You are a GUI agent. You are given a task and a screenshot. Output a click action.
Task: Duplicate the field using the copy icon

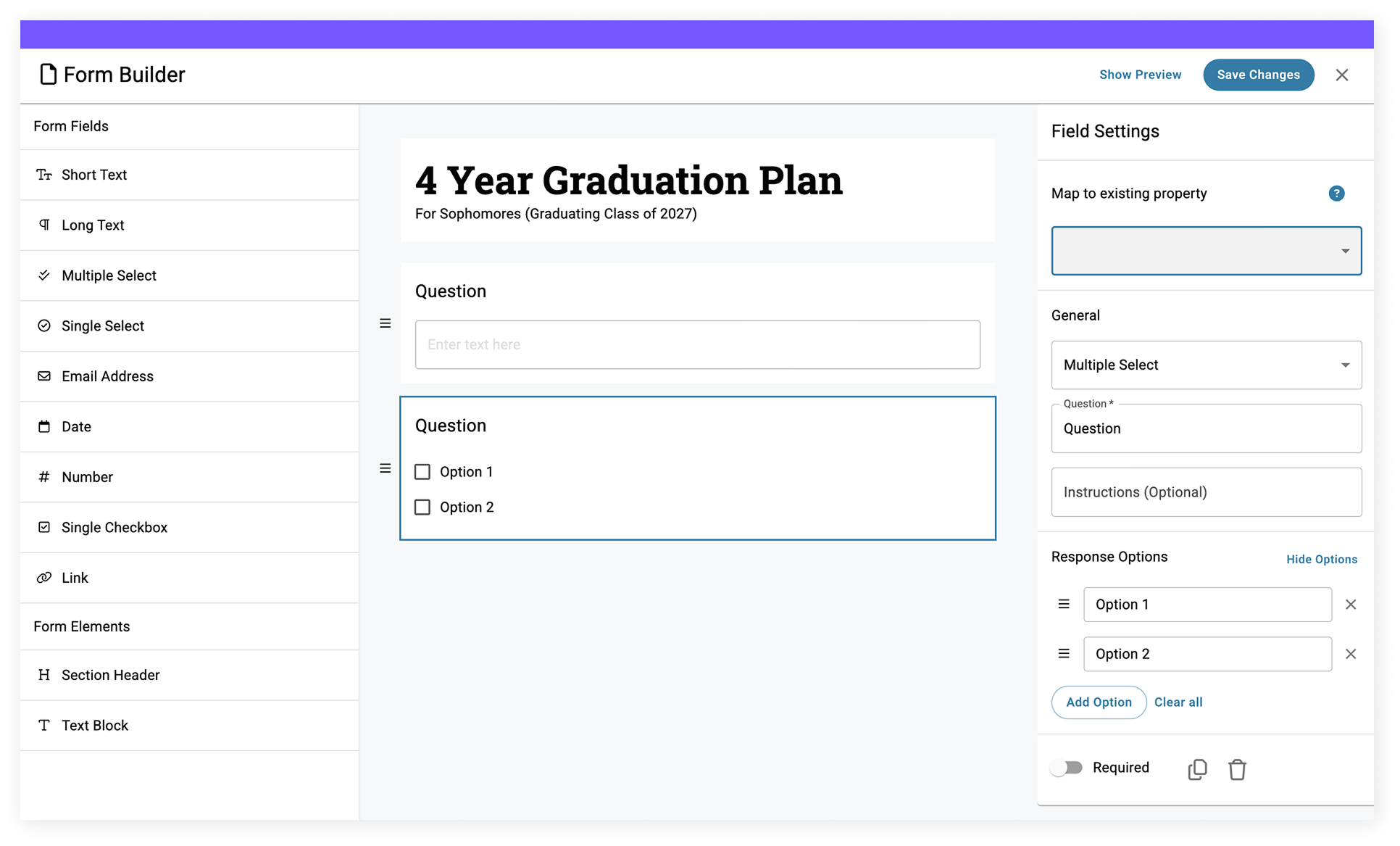1196,769
